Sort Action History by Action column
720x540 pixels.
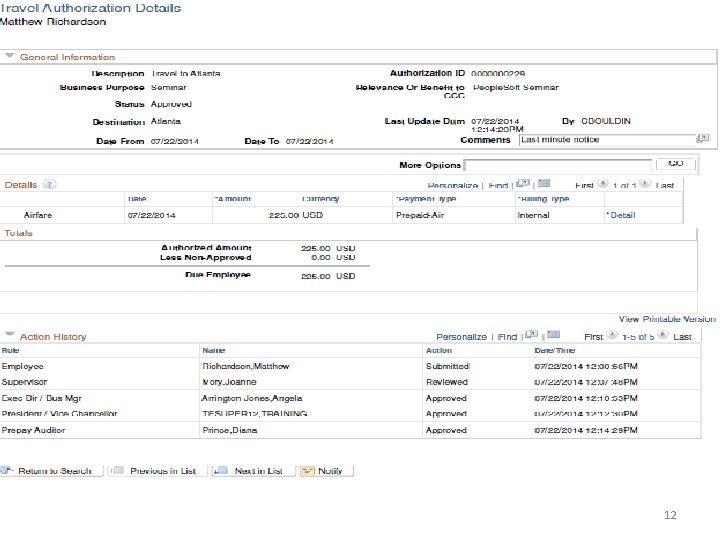(439, 350)
